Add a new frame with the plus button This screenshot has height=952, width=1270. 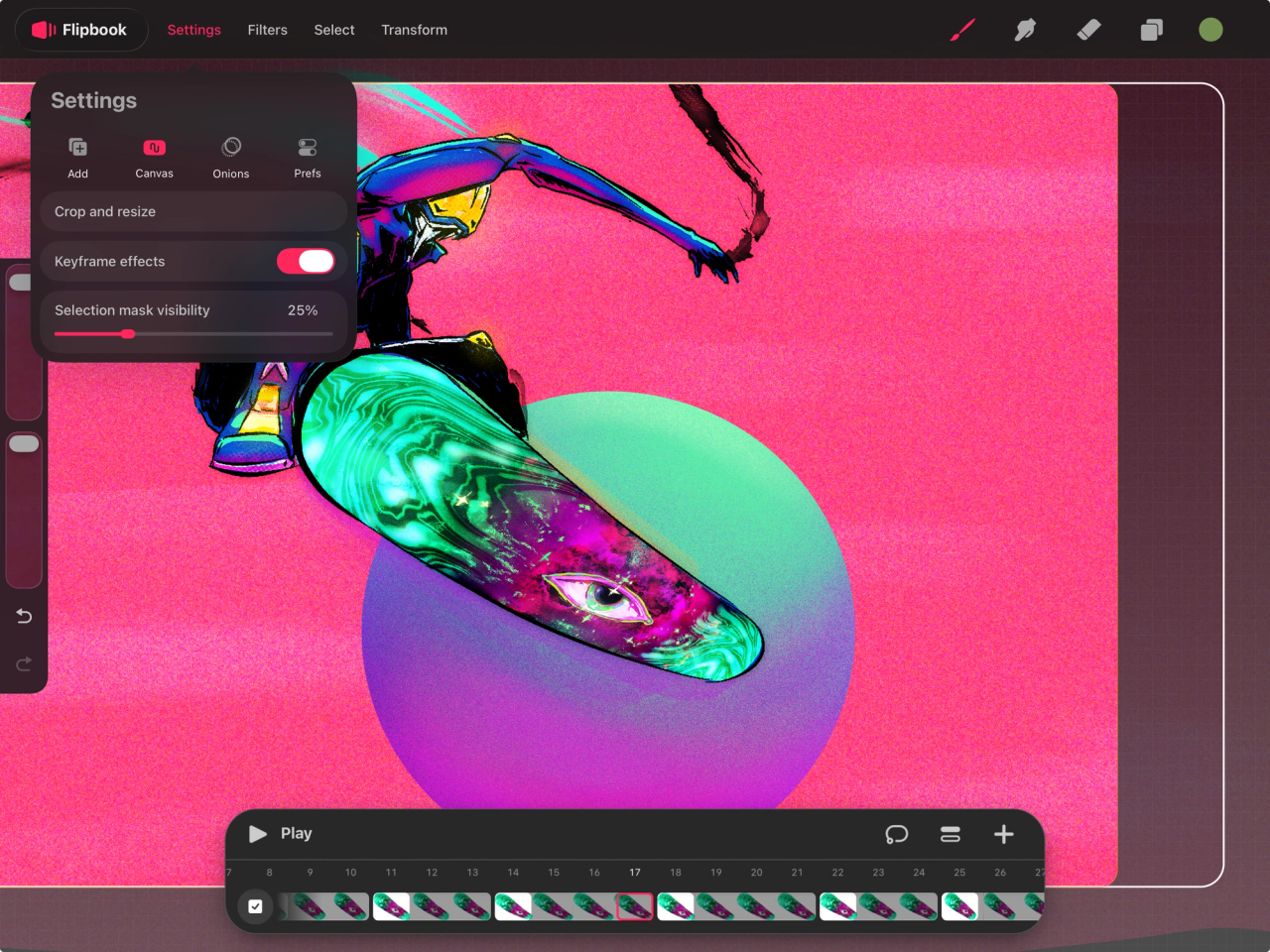(1003, 834)
